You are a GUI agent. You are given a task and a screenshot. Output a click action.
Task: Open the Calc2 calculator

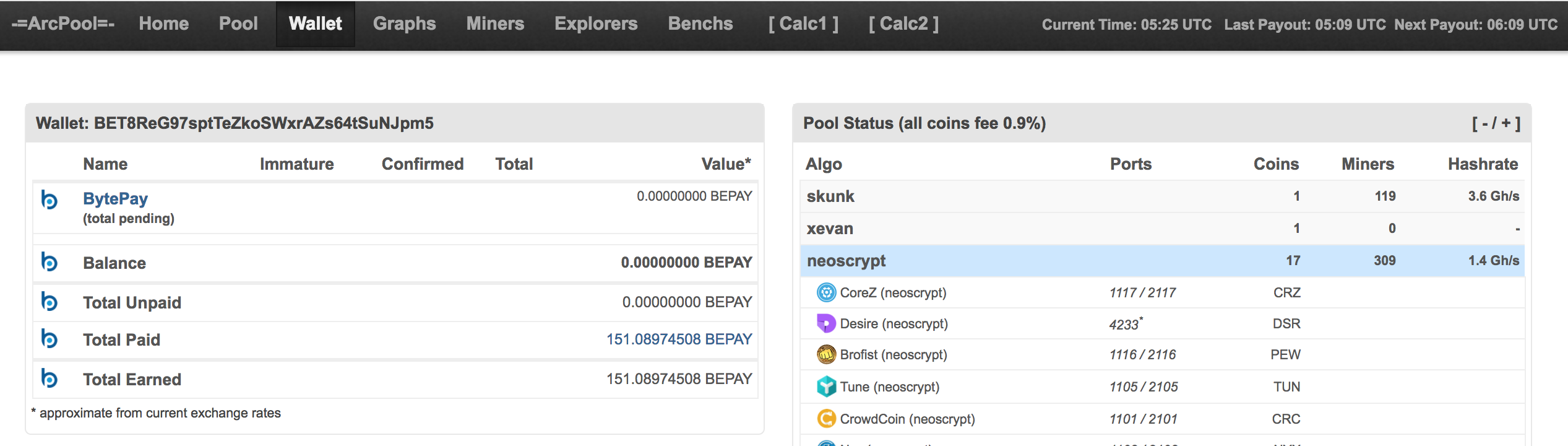[x=903, y=24]
